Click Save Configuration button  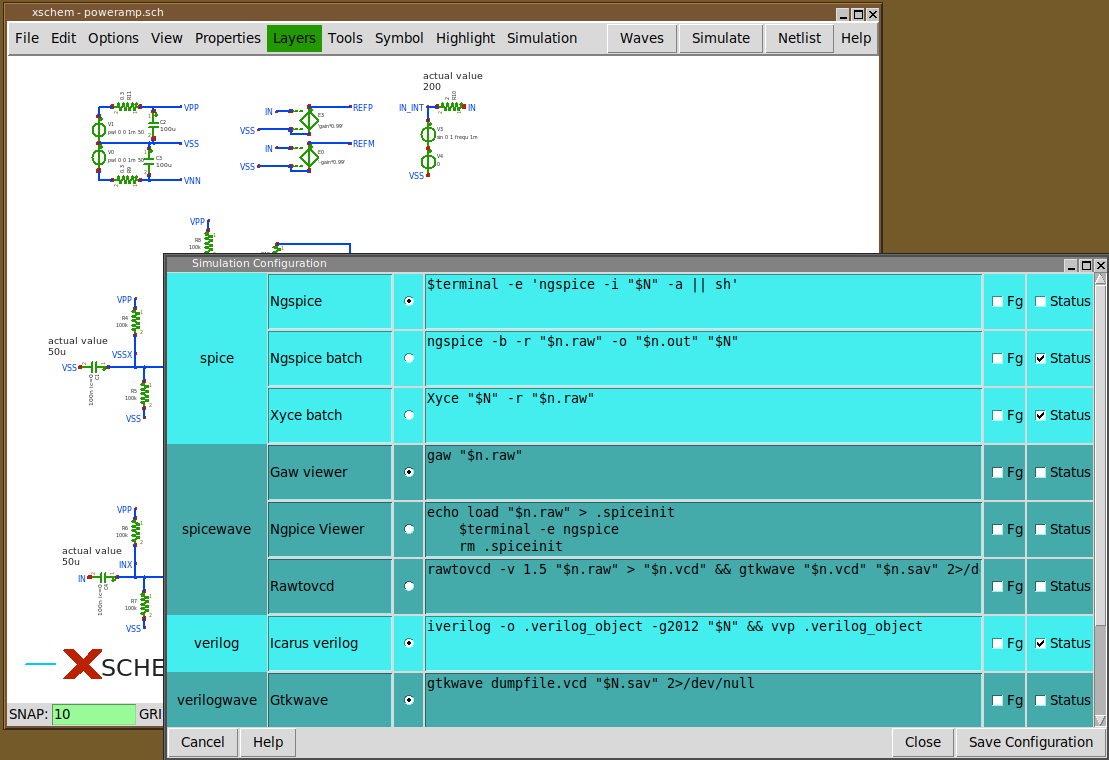1030,742
